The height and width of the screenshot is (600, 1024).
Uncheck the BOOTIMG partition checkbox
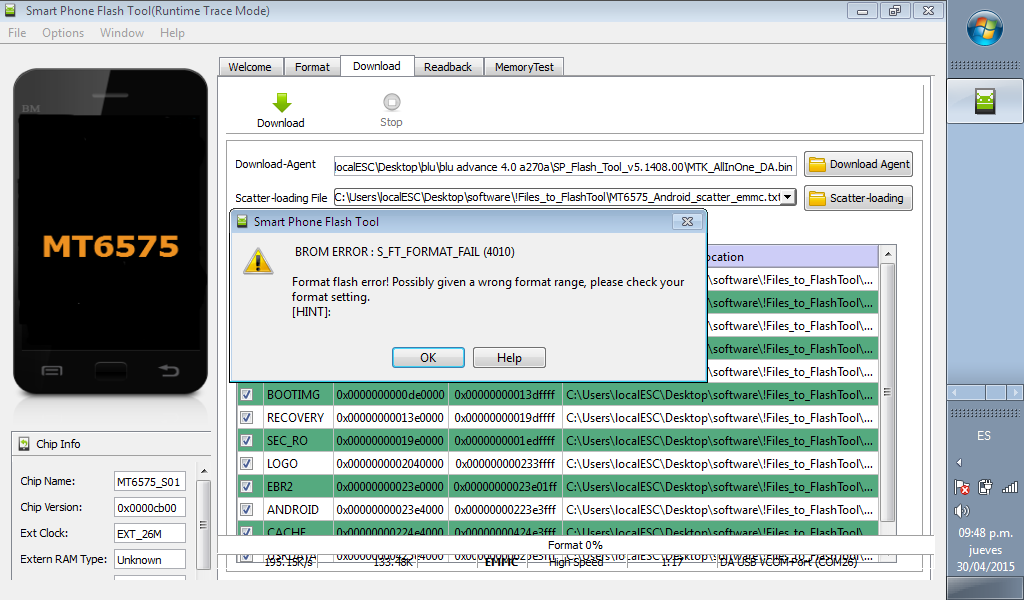pyautogui.click(x=246, y=395)
